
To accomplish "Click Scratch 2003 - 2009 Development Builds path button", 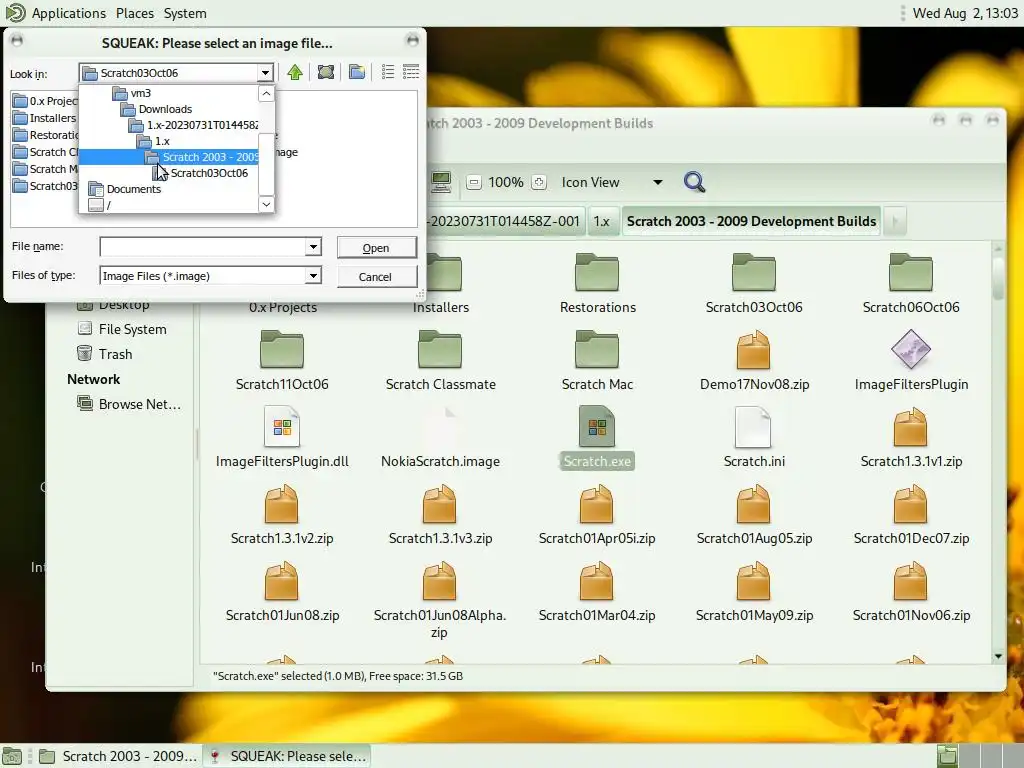I will pyautogui.click(x=751, y=221).
